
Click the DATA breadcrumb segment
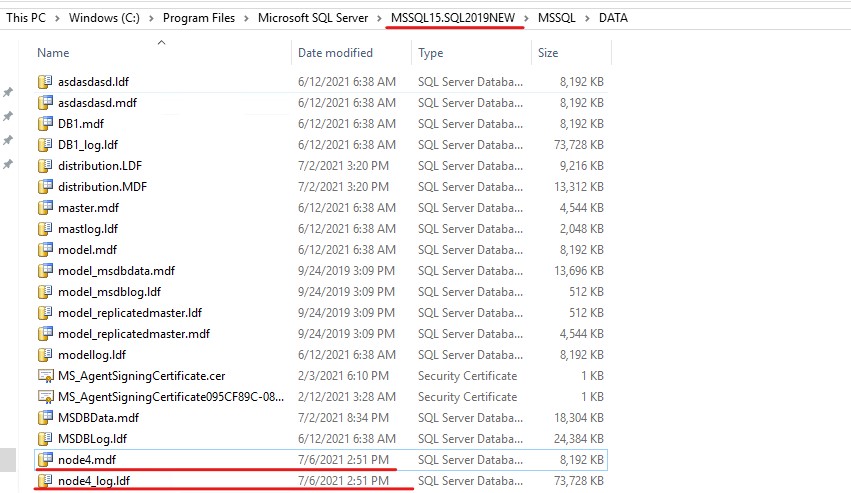coord(613,18)
